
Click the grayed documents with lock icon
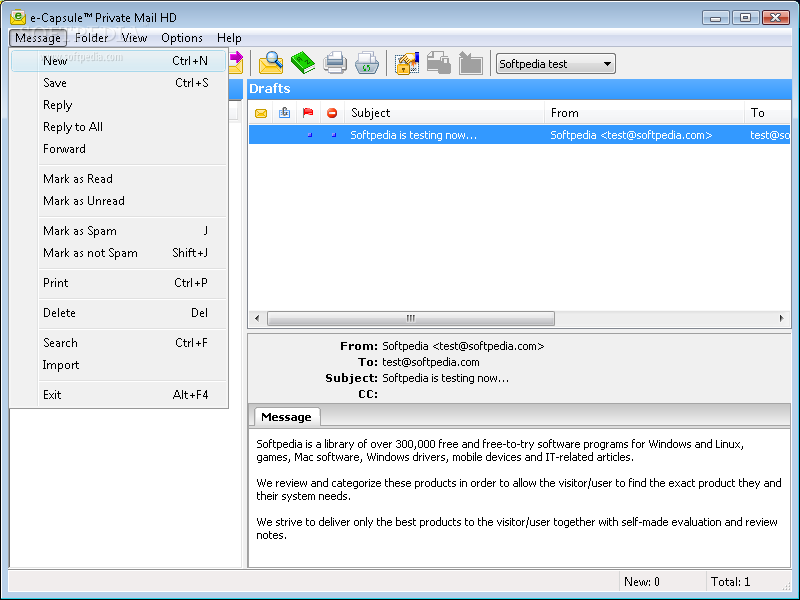439,63
